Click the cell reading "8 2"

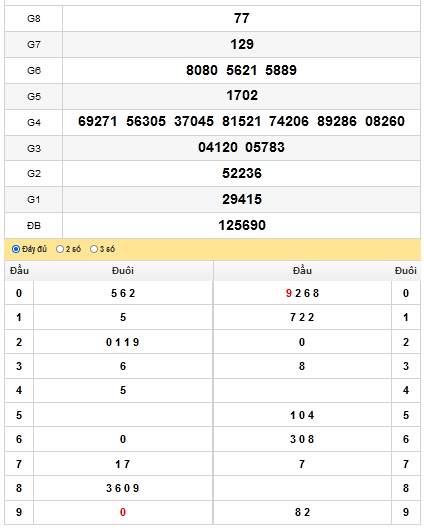[x=302, y=512]
